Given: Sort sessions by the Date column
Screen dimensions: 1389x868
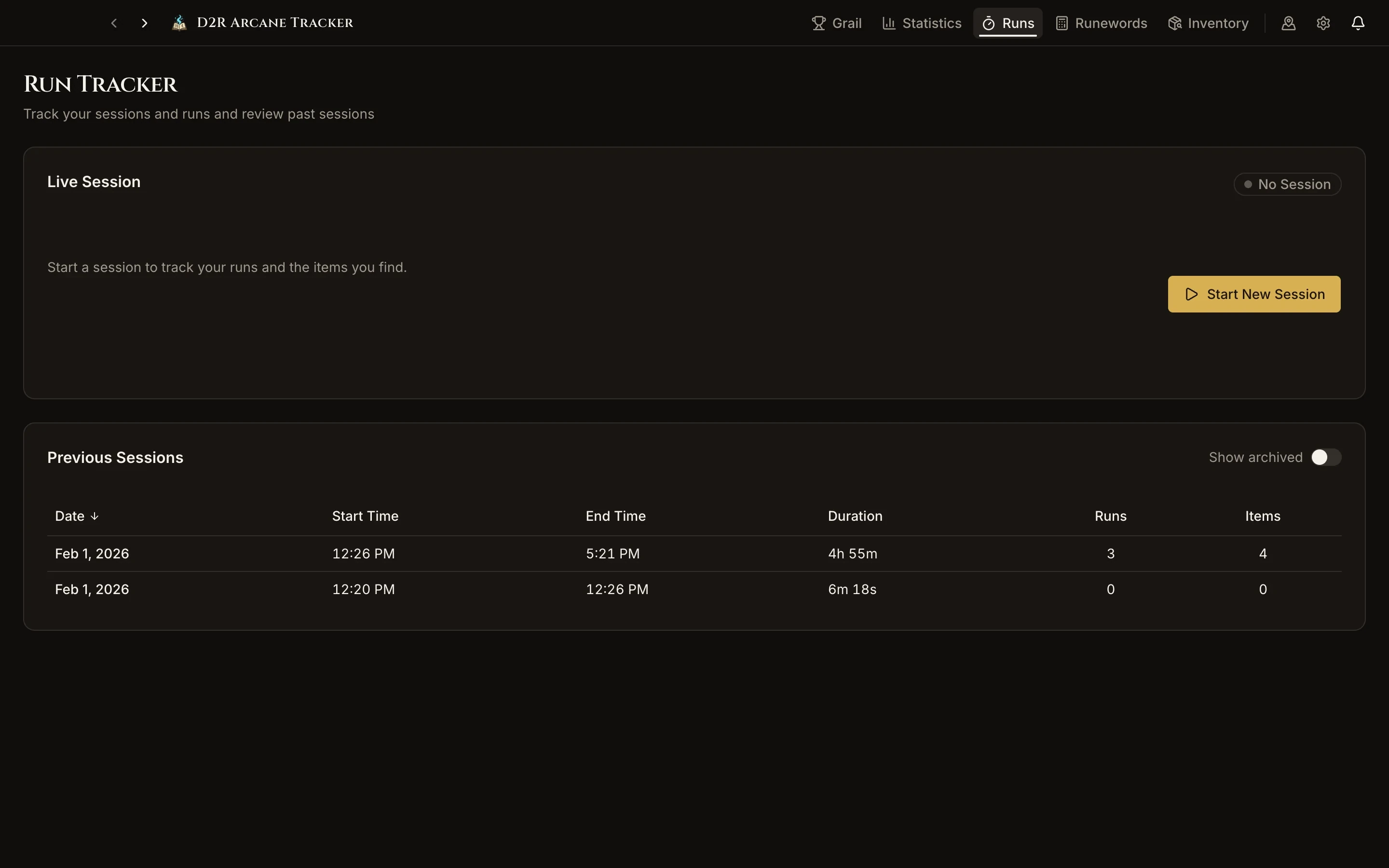Looking at the screenshot, I should (x=77, y=516).
